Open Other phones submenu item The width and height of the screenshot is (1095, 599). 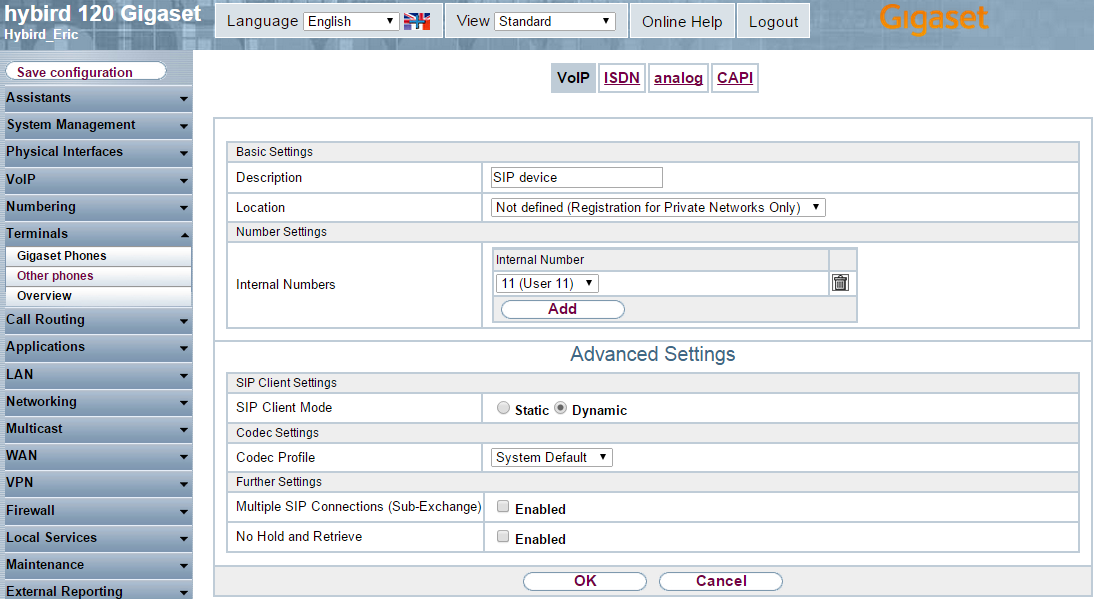[x=98, y=276]
